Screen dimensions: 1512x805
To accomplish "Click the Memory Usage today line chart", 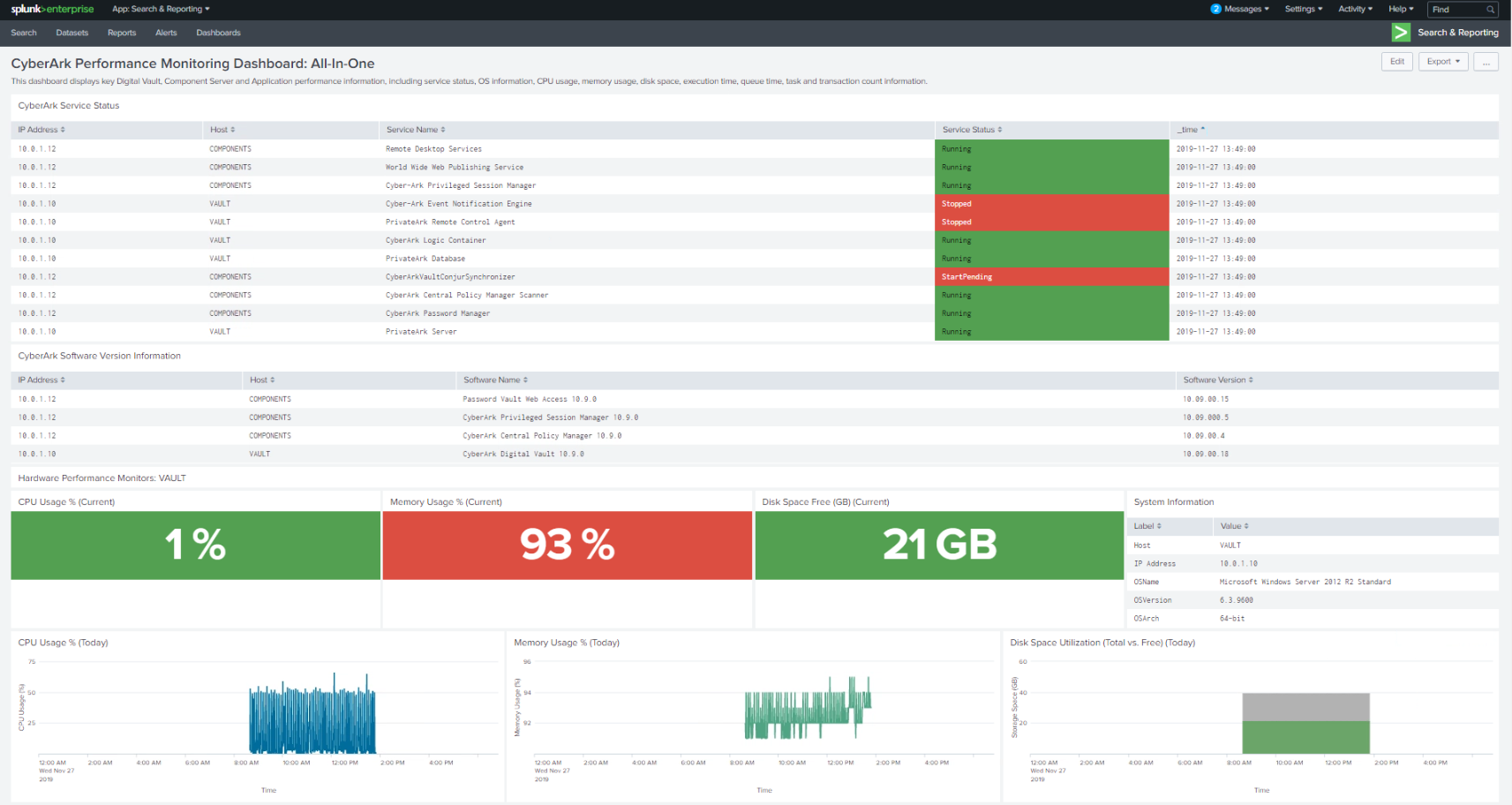I will (808, 708).
